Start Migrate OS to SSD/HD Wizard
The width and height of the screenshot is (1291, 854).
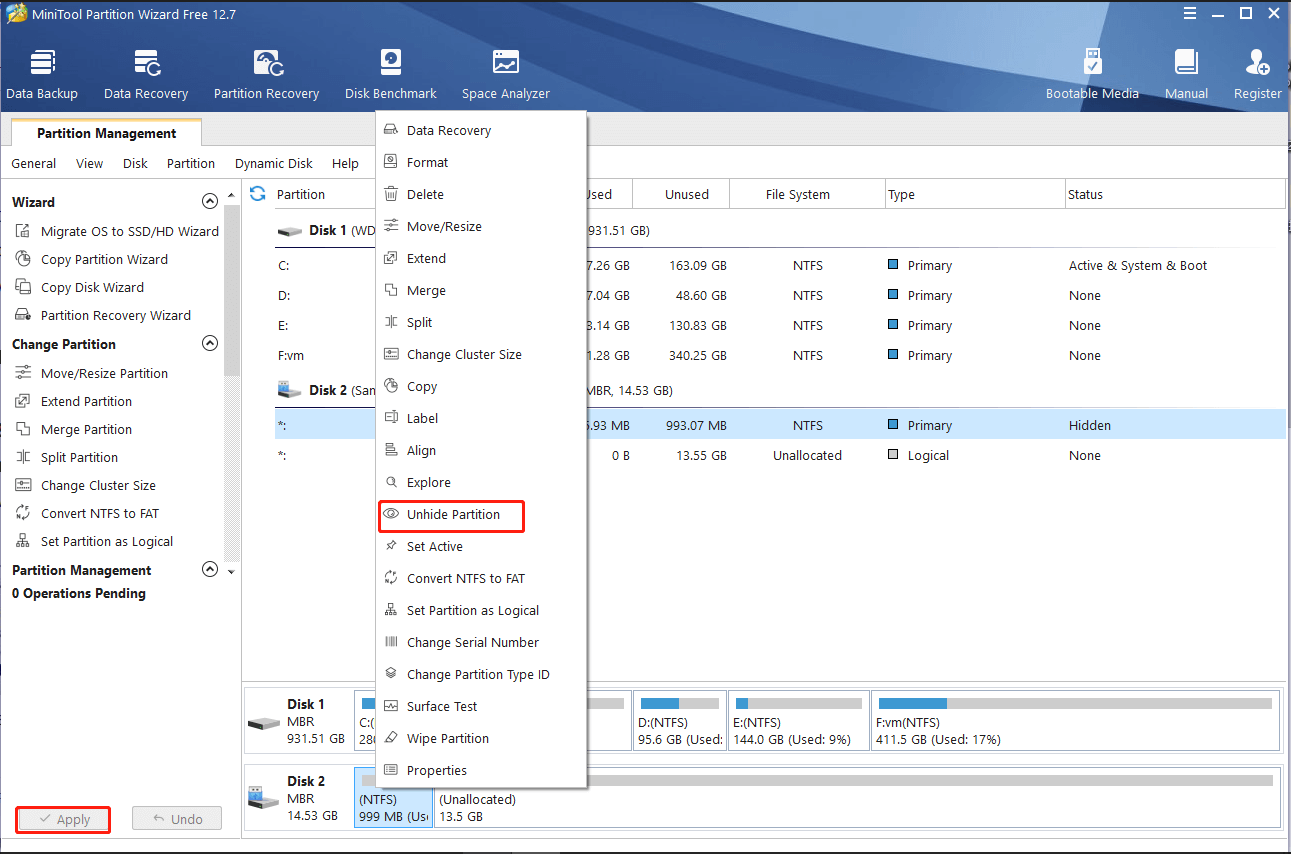[117, 231]
